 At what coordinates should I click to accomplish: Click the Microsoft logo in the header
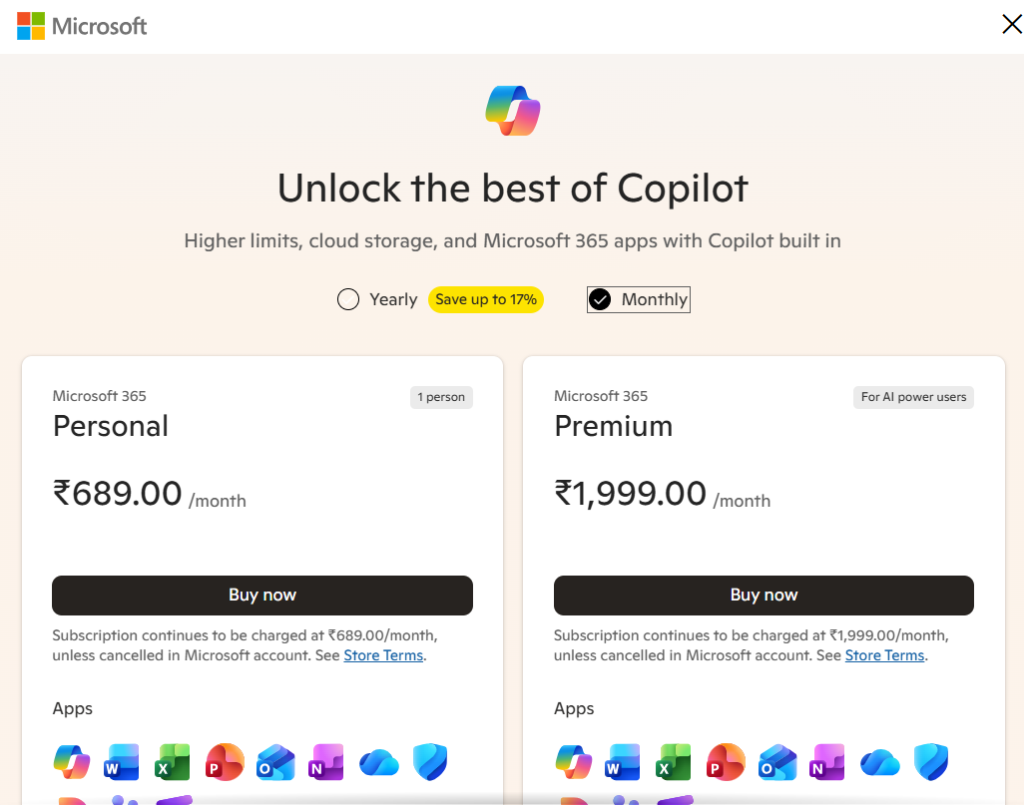(82, 26)
